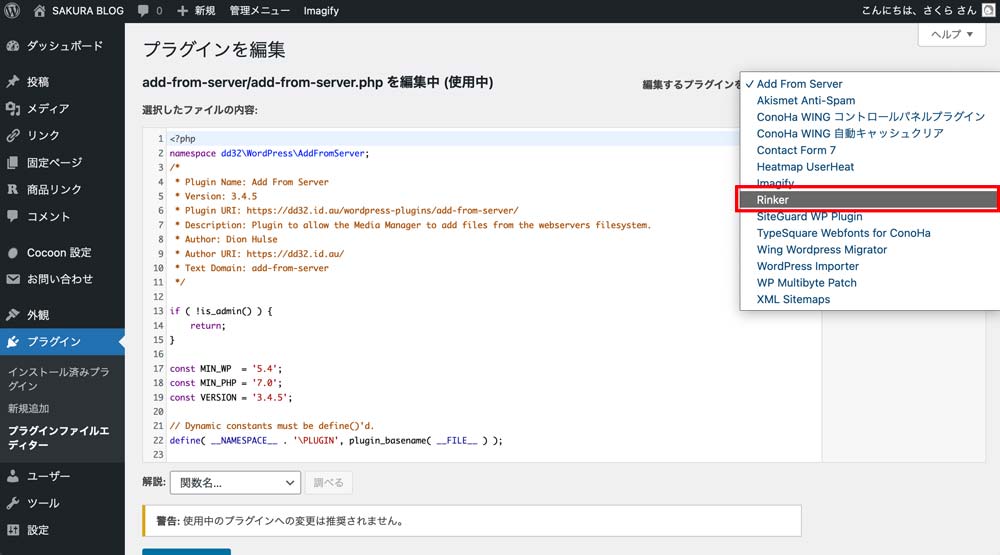This screenshot has width=1000, height=555.
Task: Select SiteGuard WP Plugin option
Action: 869,216
